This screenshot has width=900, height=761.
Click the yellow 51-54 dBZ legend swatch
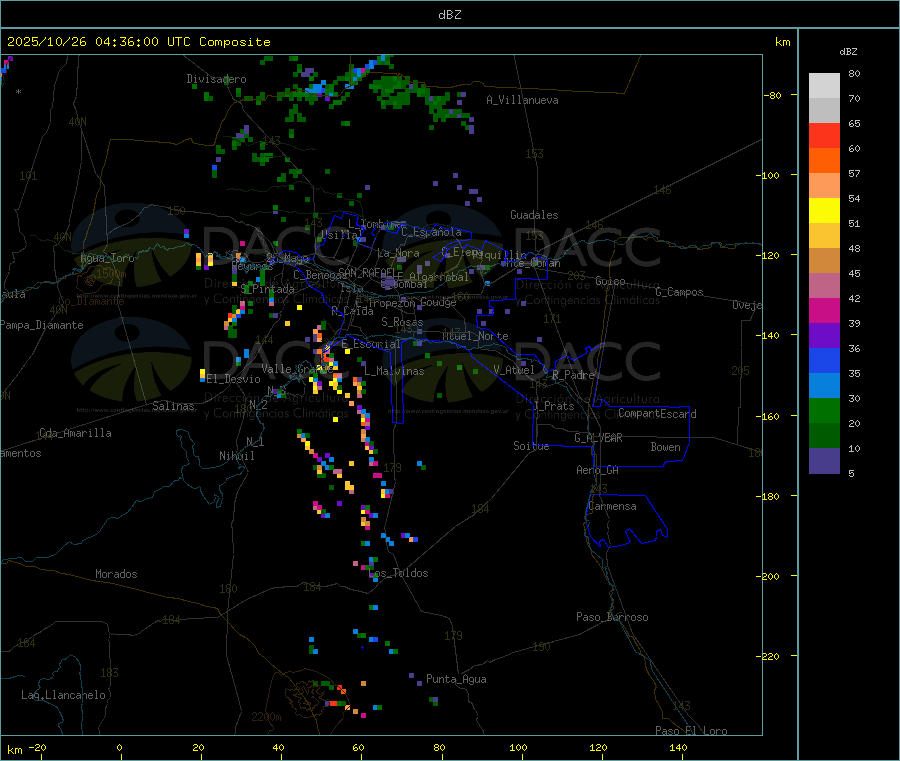click(x=824, y=211)
